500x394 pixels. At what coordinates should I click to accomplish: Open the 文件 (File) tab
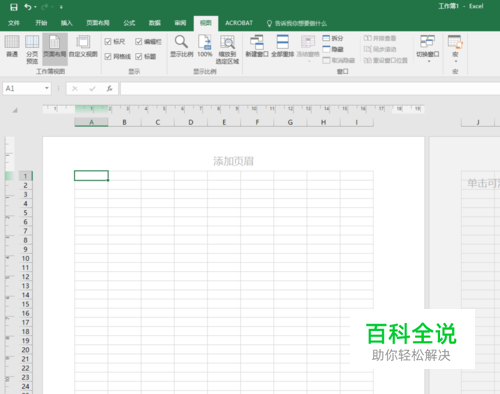[14, 23]
